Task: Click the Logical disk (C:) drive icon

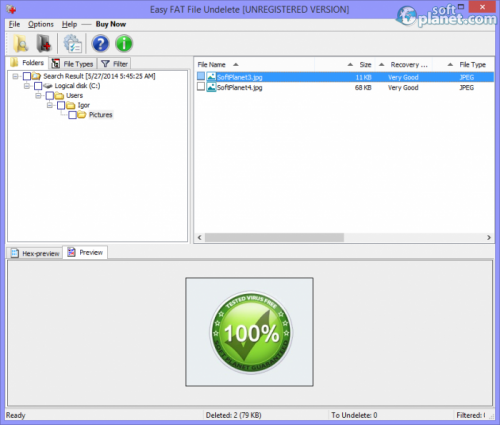Action: (x=48, y=86)
